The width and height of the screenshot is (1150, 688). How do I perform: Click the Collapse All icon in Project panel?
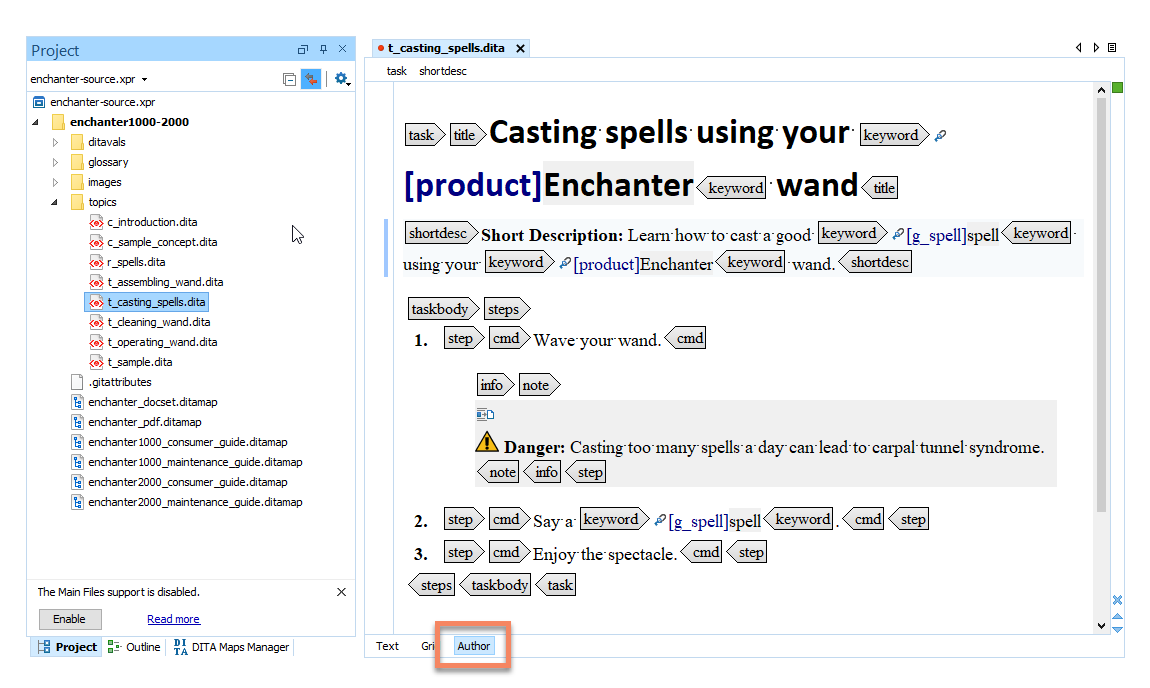(289, 79)
